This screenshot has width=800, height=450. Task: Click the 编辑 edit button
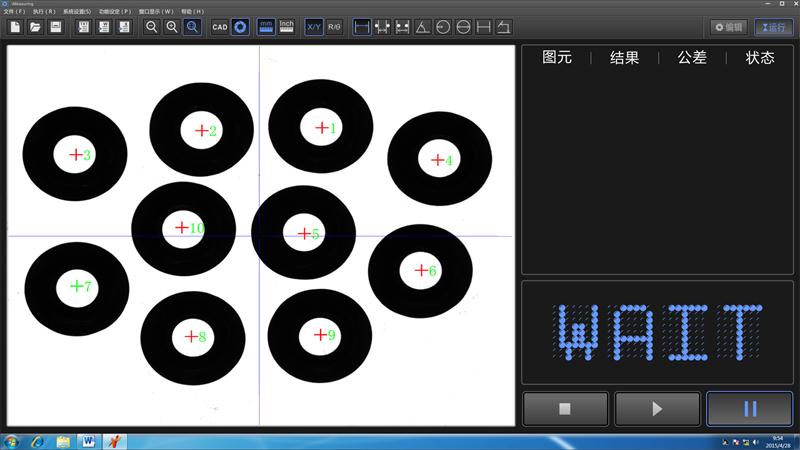click(729, 27)
